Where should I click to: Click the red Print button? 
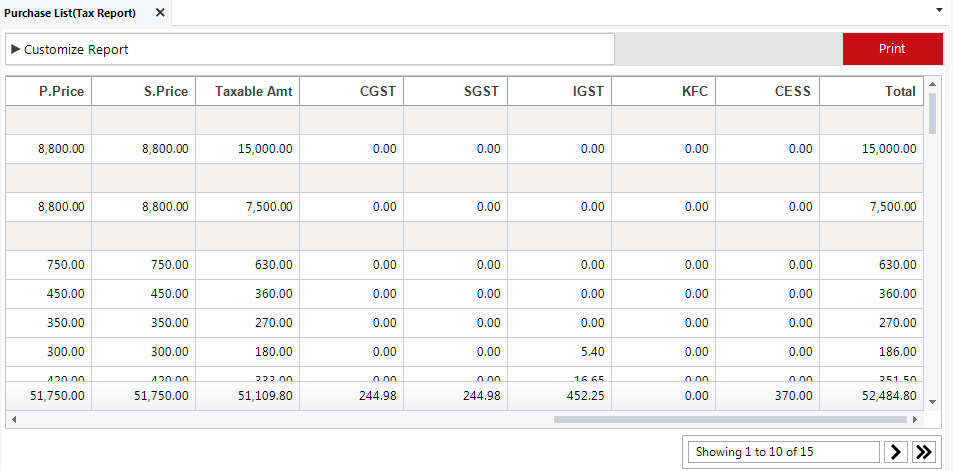892,49
